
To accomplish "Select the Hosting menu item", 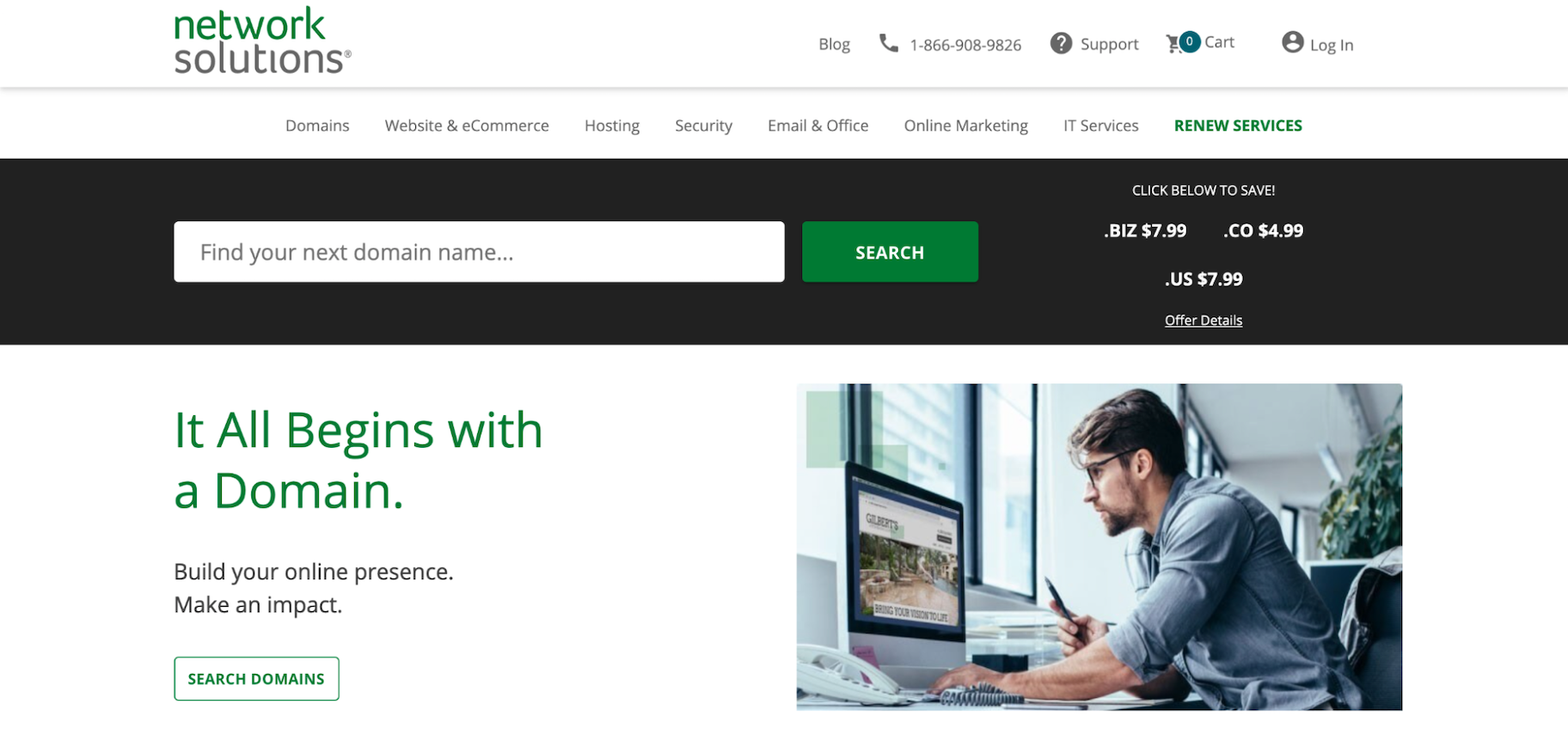I will 612,125.
